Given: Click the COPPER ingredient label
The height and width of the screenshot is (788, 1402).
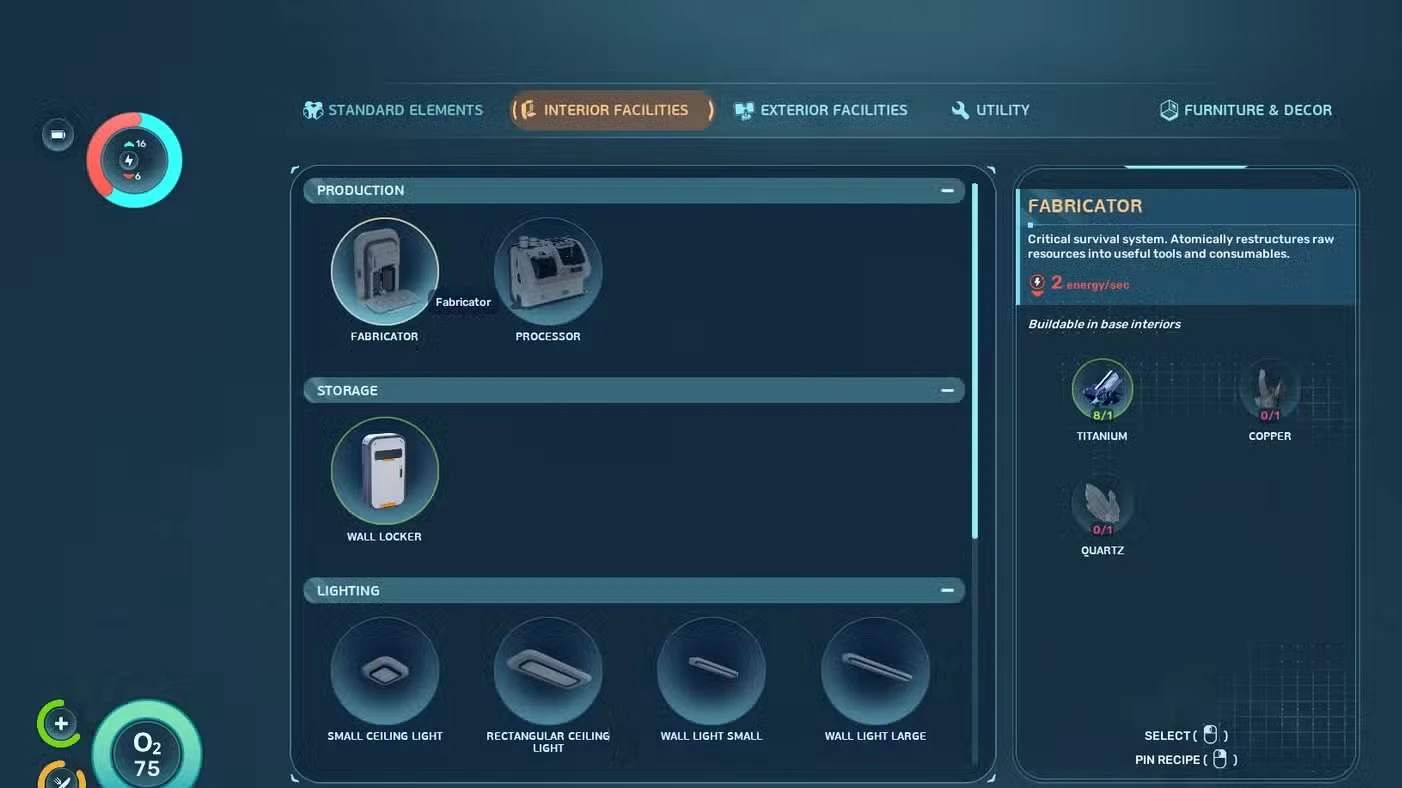Looking at the screenshot, I should coord(1270,436).
